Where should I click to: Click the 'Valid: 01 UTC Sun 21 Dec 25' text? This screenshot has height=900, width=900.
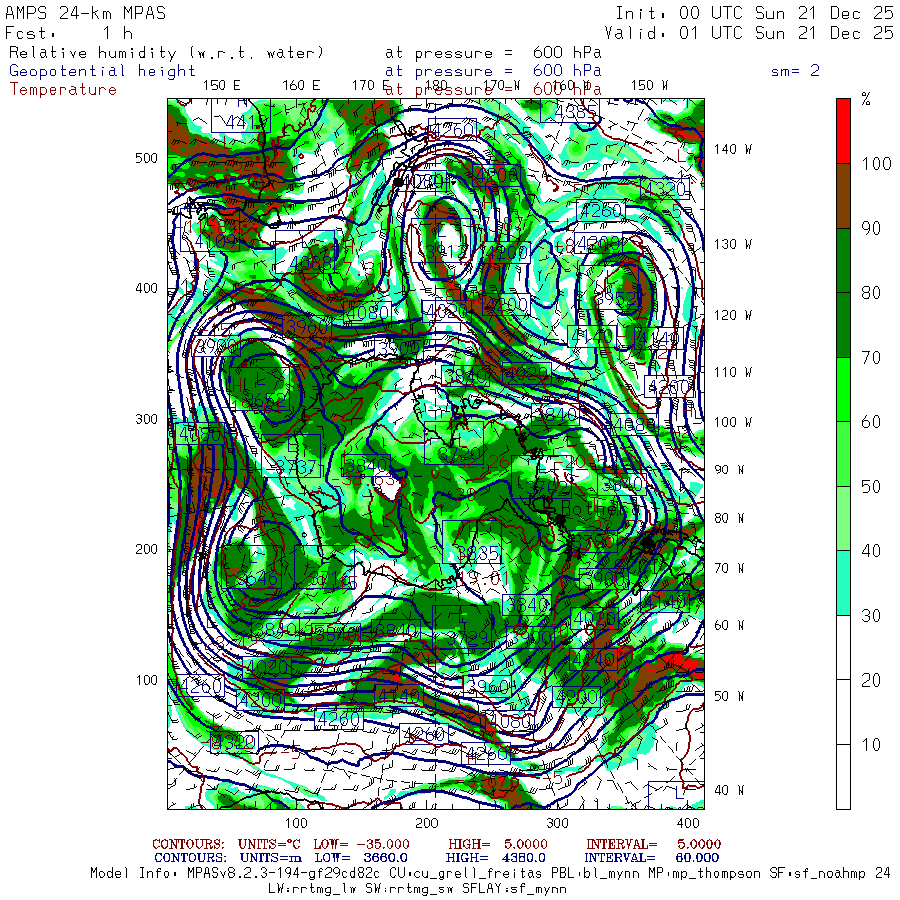pyautogui.click(x=749, y=33)
